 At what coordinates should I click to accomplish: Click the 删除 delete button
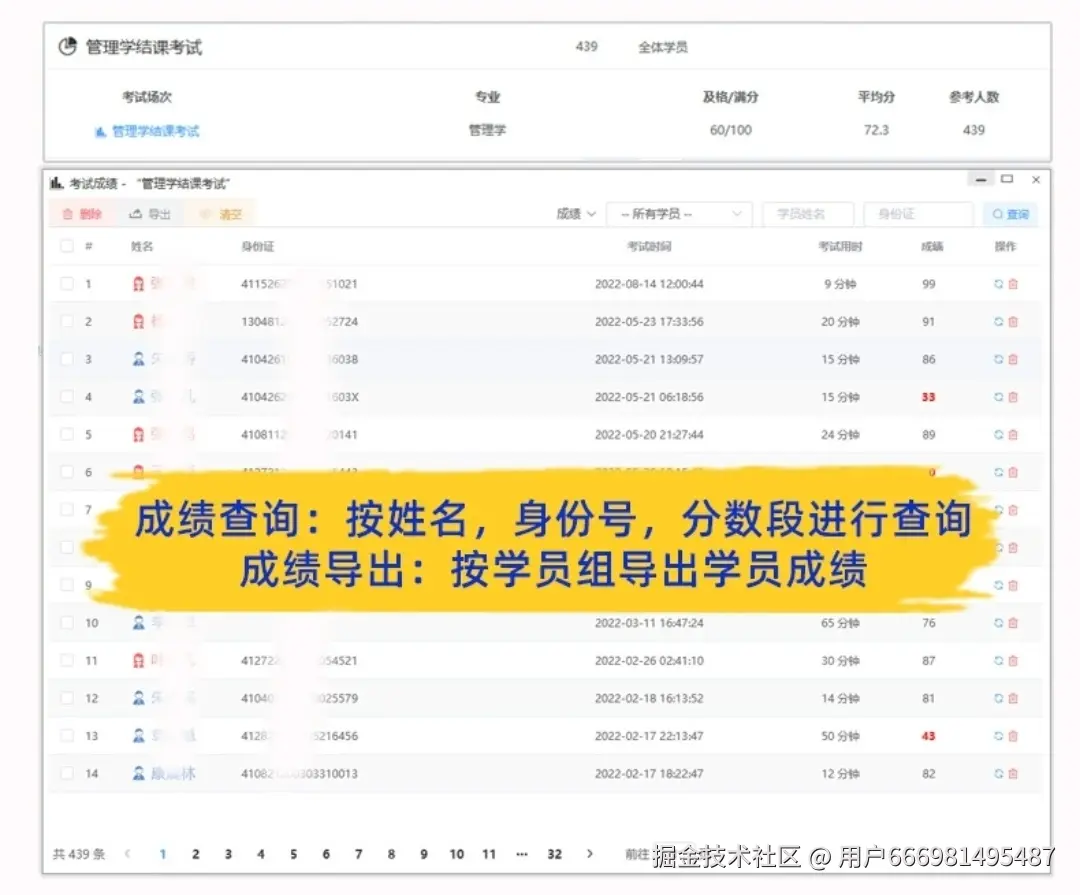(x=82, y=214)
